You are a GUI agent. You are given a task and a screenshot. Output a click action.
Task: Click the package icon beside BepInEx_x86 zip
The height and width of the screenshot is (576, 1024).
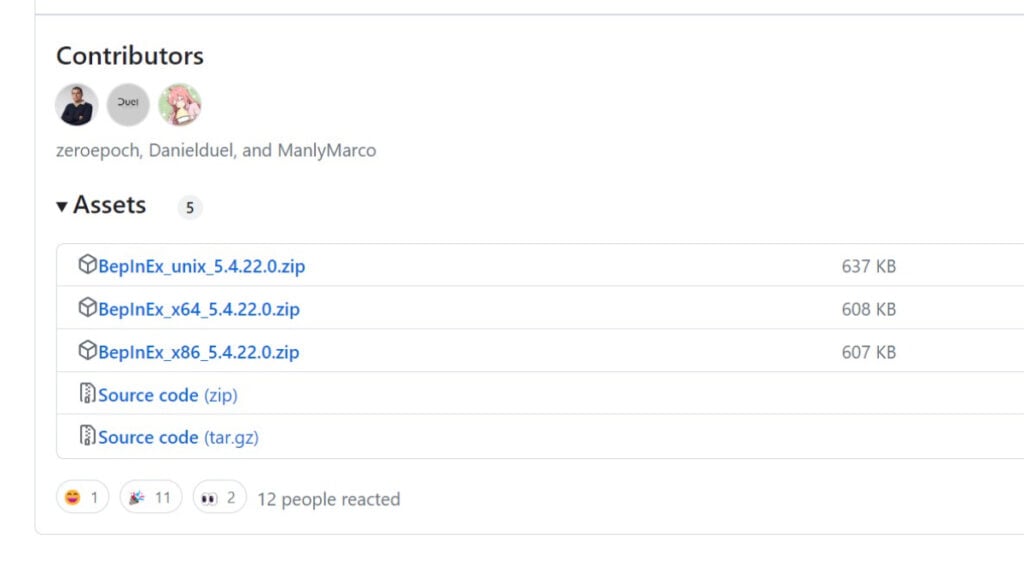pos(87,351)
